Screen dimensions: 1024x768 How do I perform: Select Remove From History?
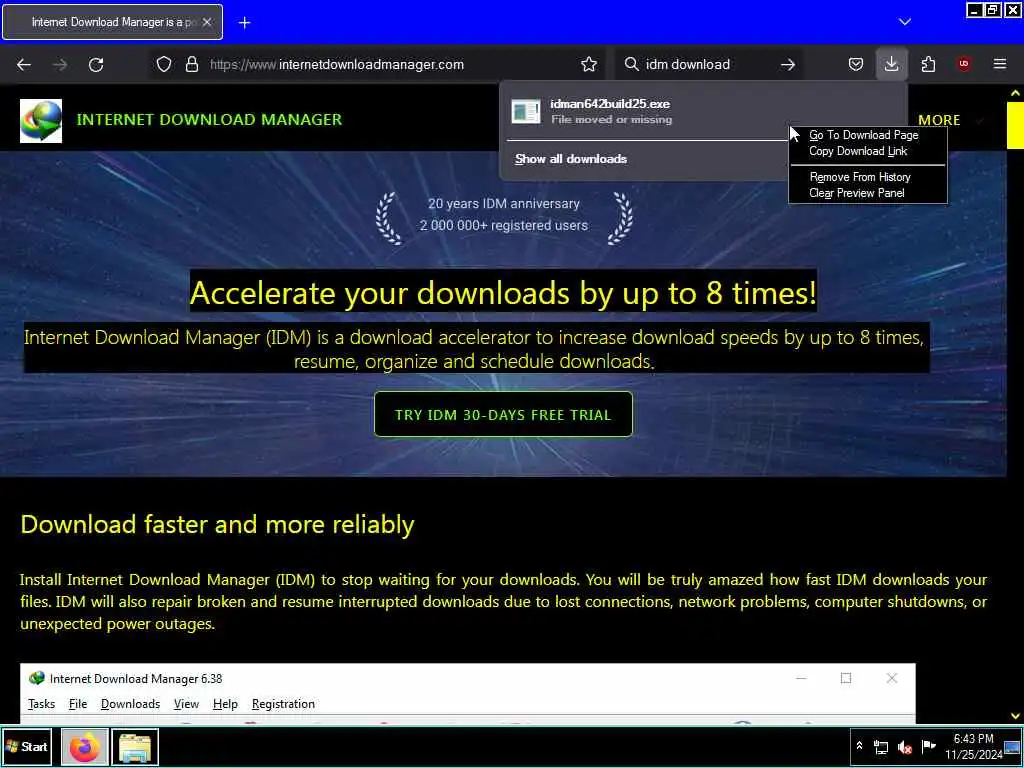pos(860,177)
